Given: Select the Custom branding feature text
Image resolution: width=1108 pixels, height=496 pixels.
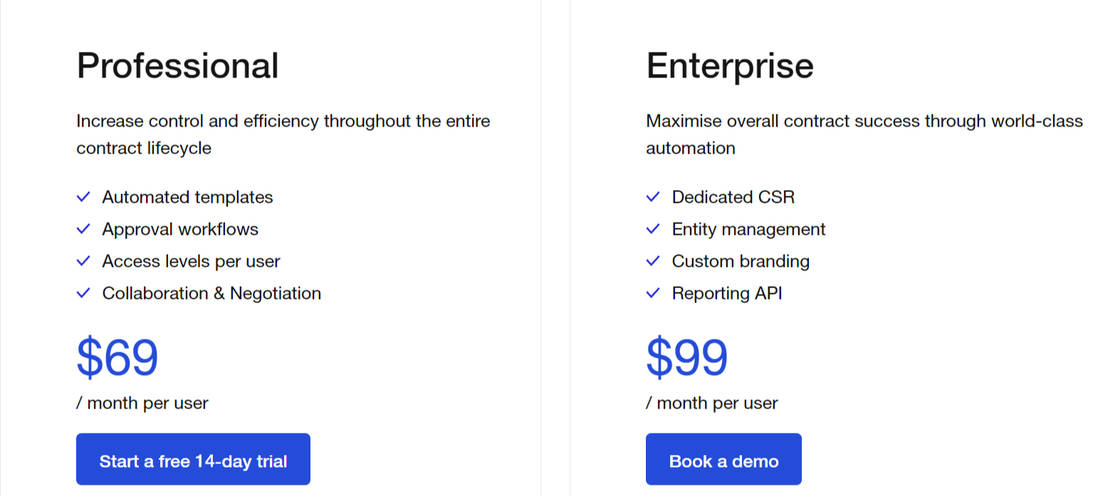Looking at the screenshot, I should pos(741,261).
